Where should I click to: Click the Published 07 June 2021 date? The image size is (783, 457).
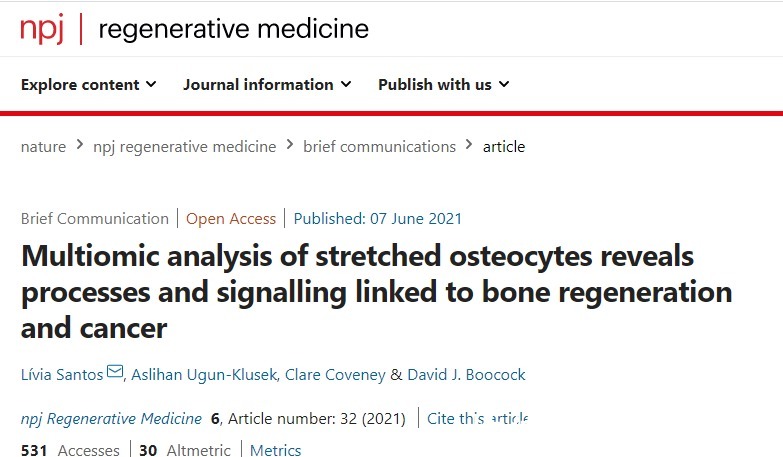pos(376,218)
